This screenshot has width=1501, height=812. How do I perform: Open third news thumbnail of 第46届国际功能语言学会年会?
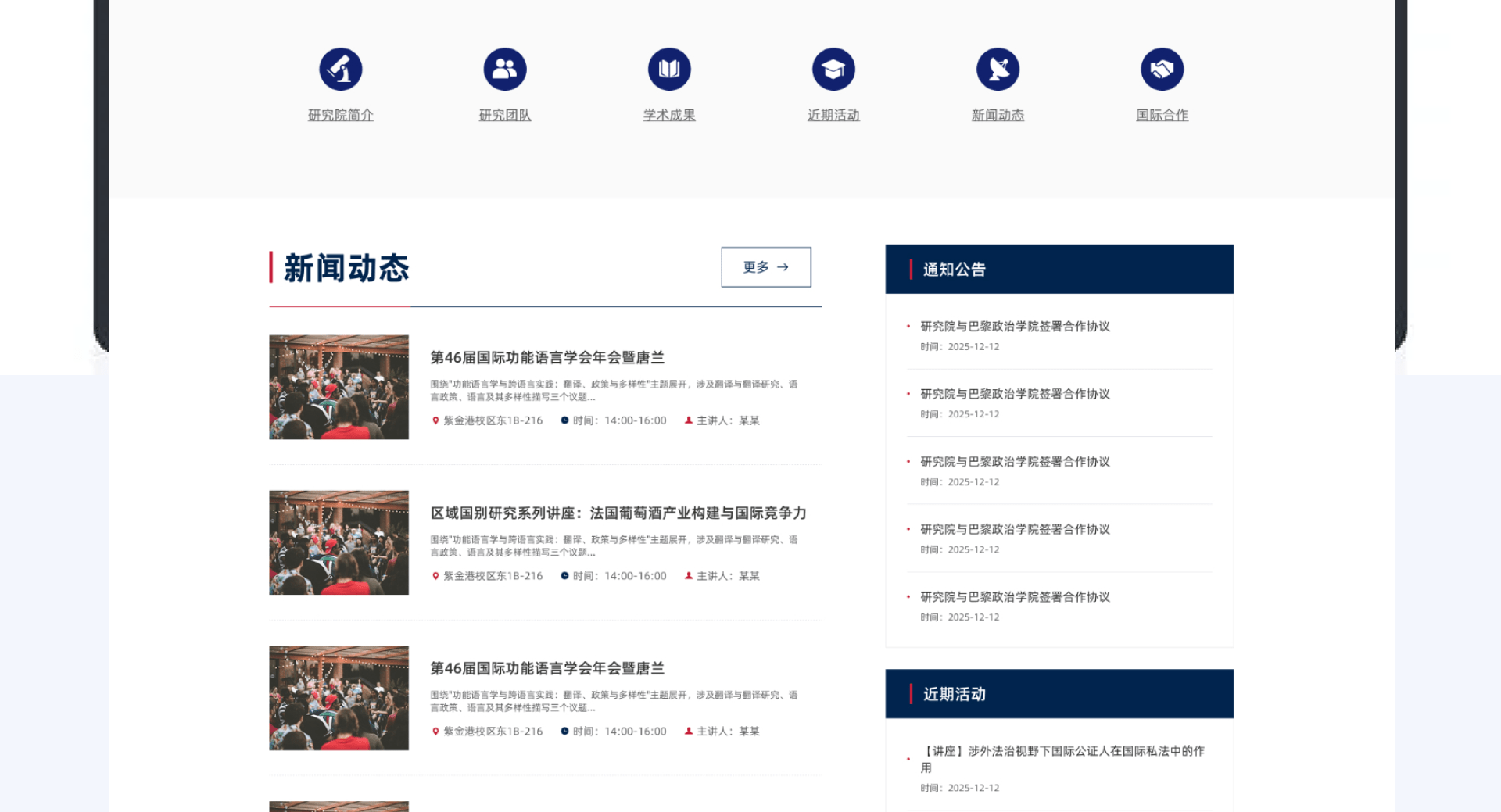coord(339,698)
